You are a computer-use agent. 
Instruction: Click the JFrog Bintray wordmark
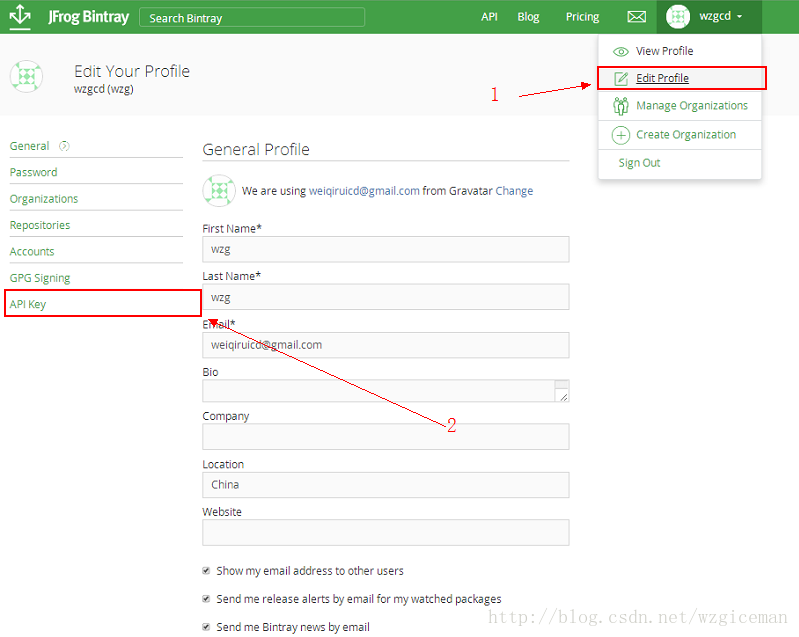tap(89, 17)
